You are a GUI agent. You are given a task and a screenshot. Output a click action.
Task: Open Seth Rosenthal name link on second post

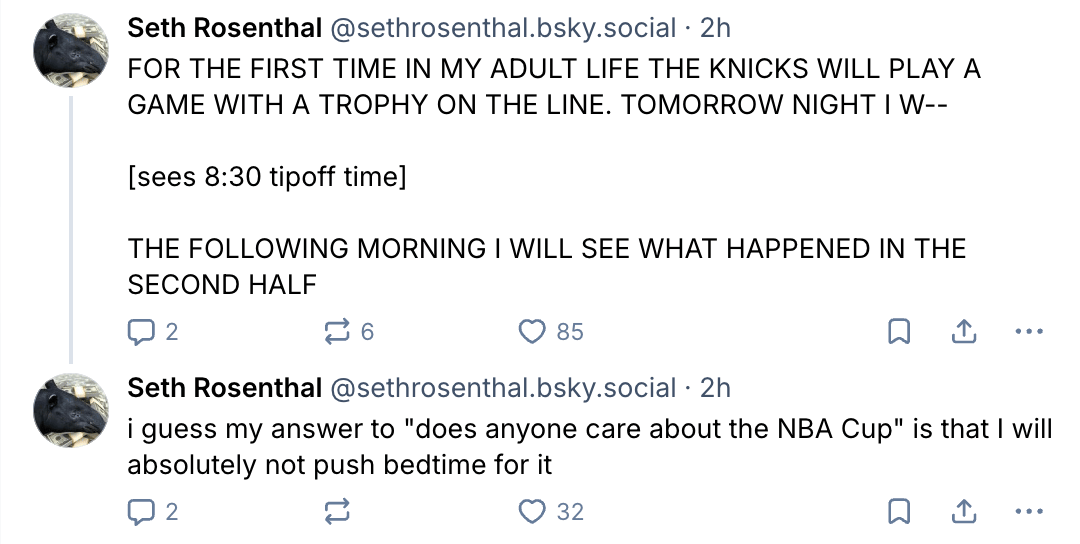[225, 387]
